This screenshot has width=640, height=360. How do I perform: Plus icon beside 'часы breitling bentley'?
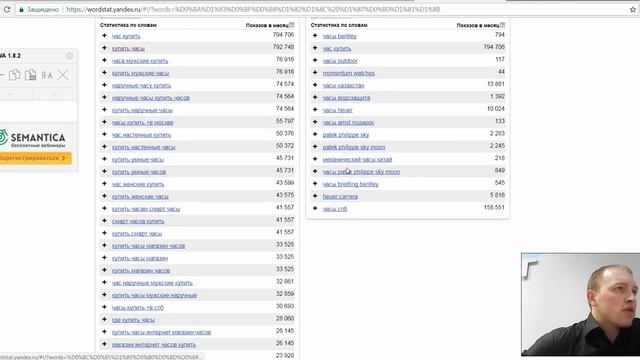point(315,184)
